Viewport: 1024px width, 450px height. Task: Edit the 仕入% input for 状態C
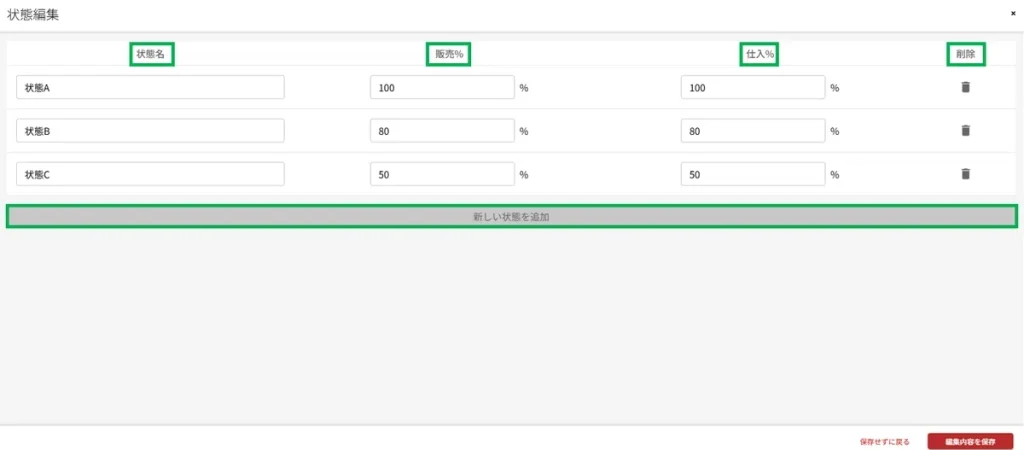click(x=752, y=174)
